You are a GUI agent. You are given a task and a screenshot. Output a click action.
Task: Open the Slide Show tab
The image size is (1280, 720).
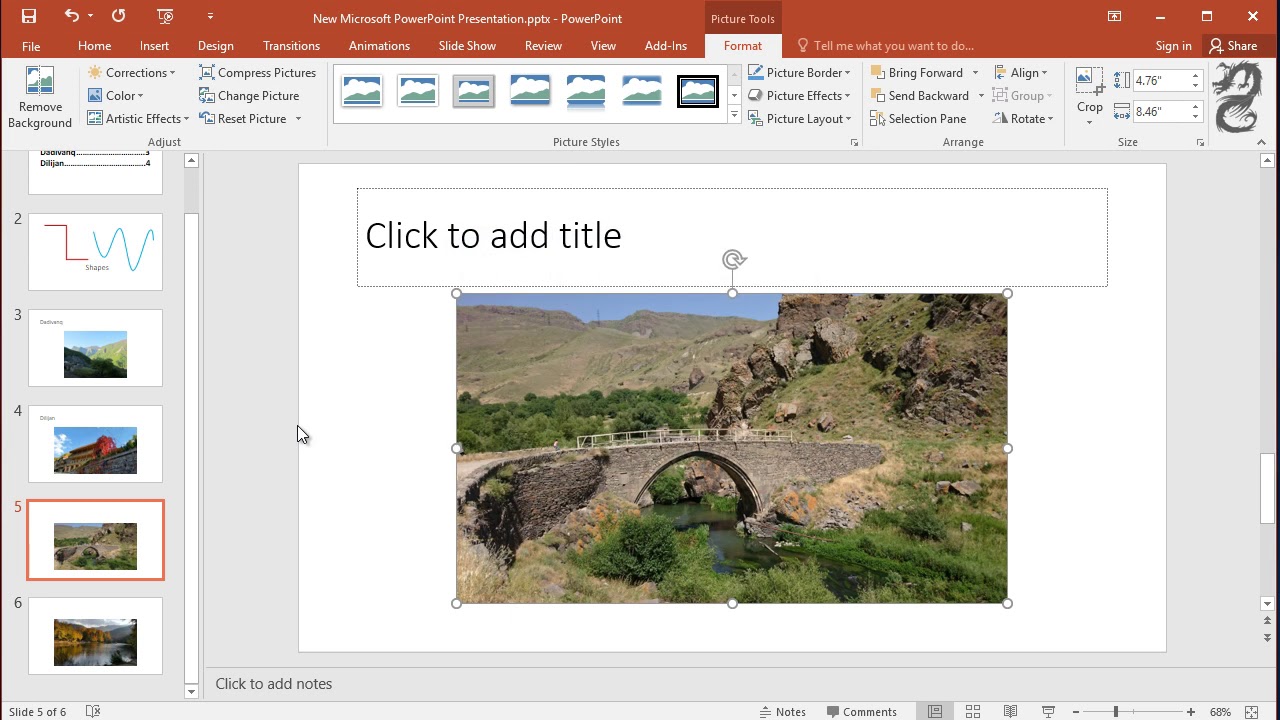point(467,46)
